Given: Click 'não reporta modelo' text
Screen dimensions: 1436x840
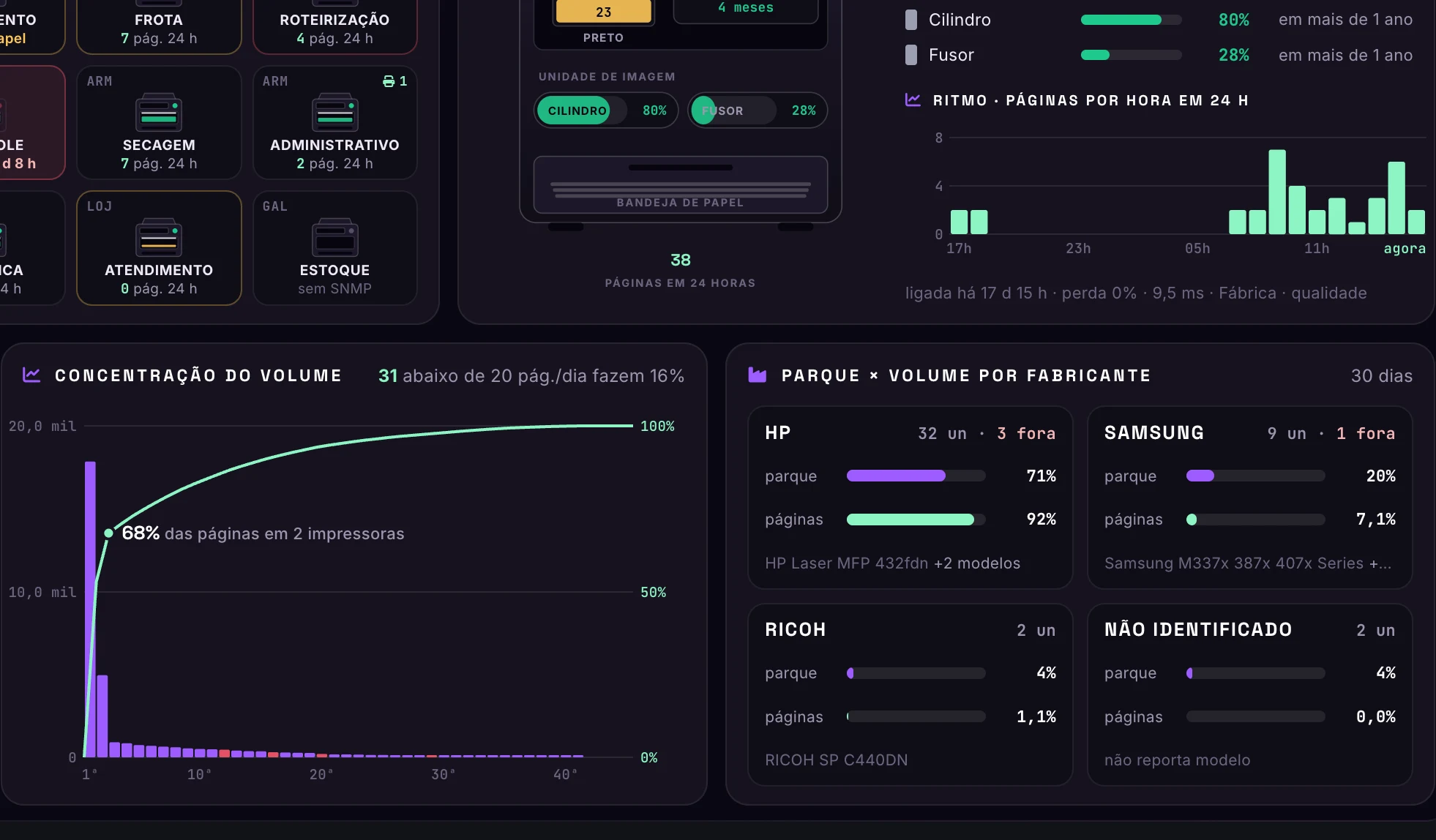Looking at the screenshot, I should point(1177,760).
